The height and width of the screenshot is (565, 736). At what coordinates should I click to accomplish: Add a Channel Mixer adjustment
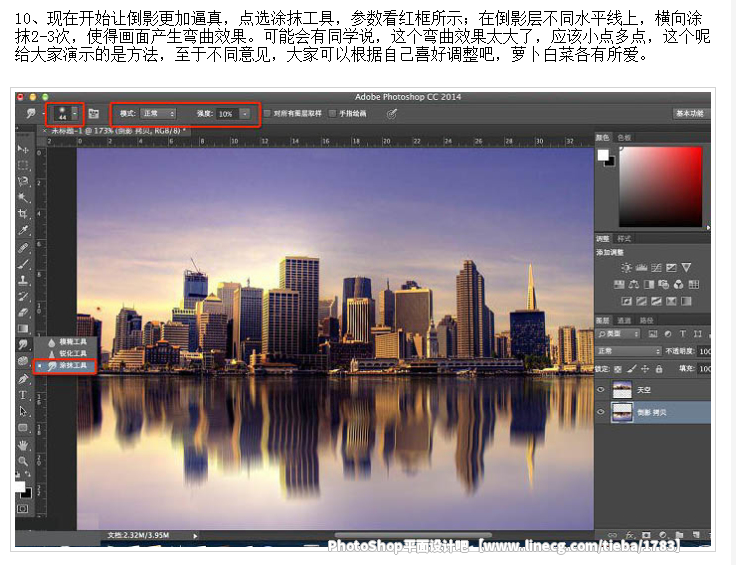click(x=679, y=284)
